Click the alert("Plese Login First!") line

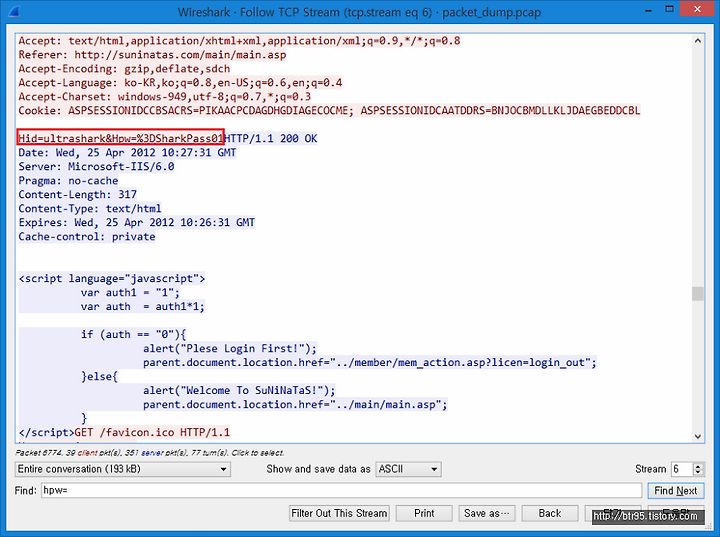click(x=230, y=348)
